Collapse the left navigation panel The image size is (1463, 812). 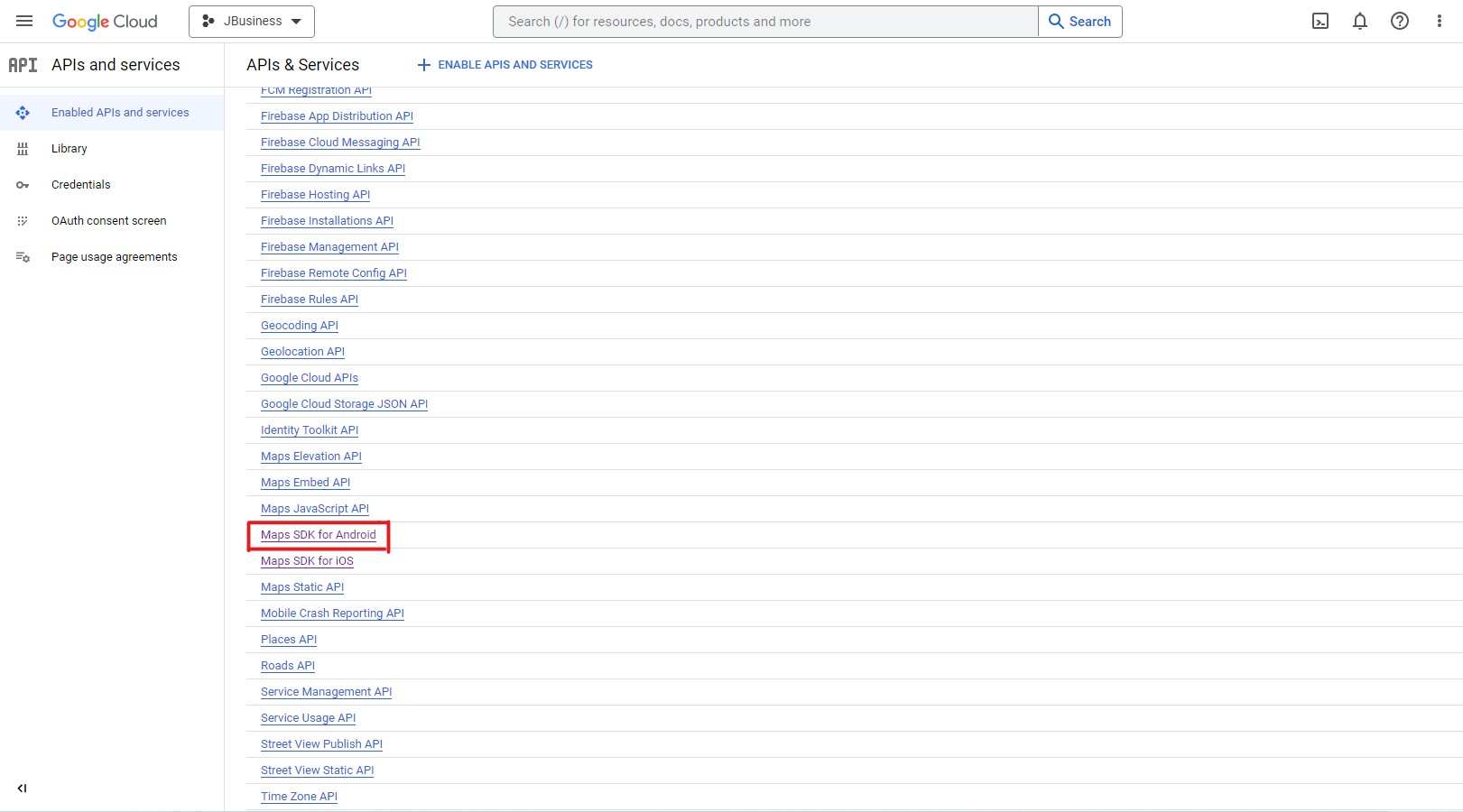pyautogui.click(x=23, y=789)
